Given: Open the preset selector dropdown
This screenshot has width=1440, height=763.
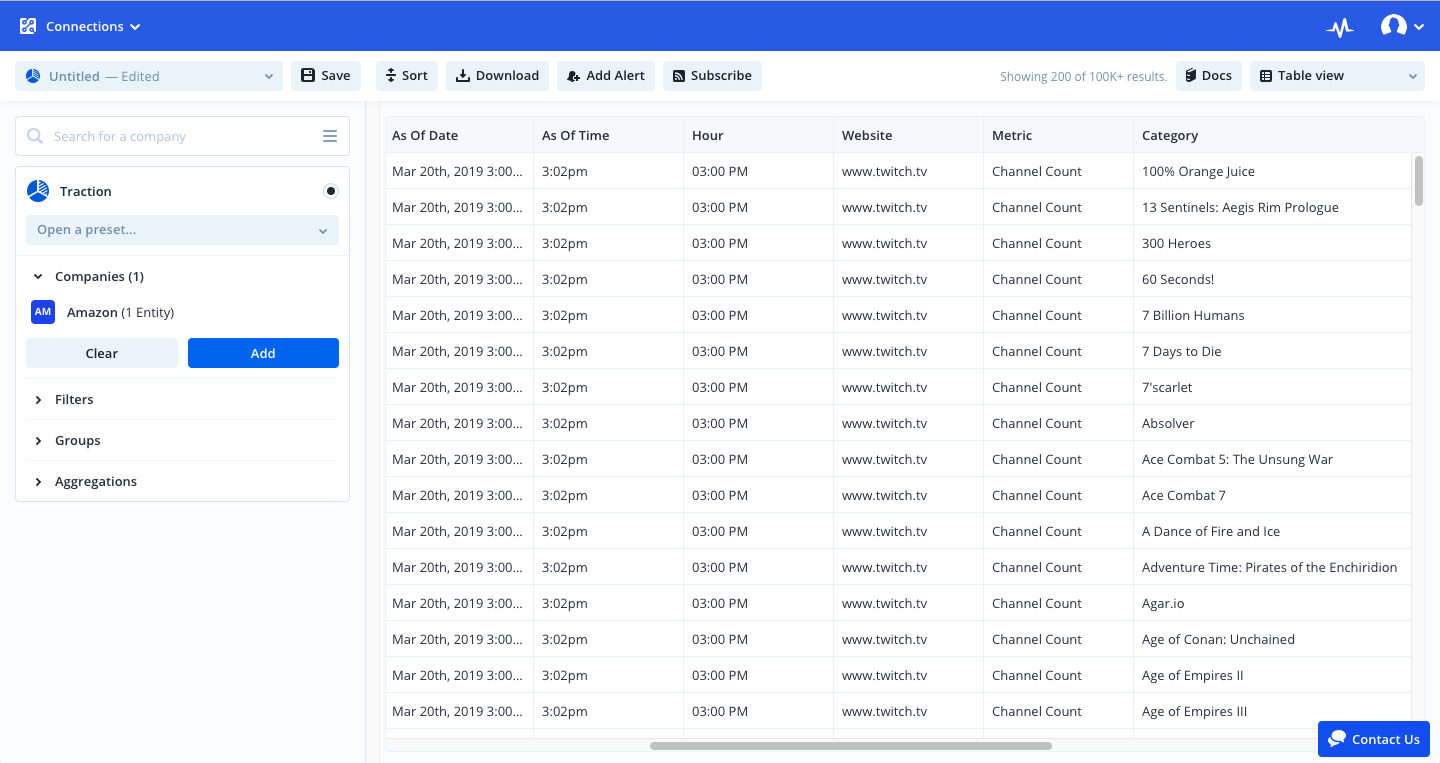Looking at the screenshot, I should tap(182, 230).
